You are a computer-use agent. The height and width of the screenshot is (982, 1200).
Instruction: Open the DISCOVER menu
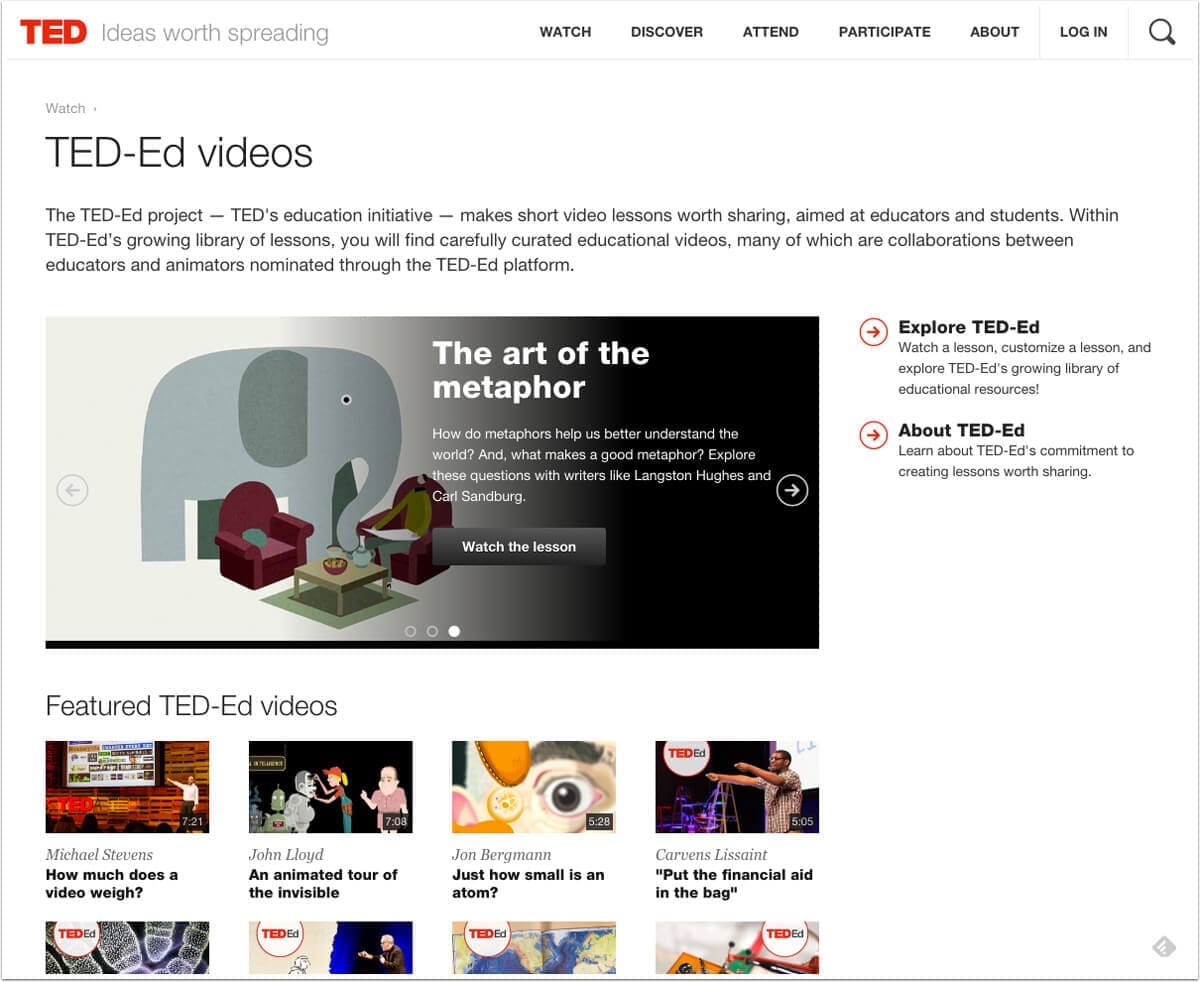pyautogui.click(x=667, y=32)
